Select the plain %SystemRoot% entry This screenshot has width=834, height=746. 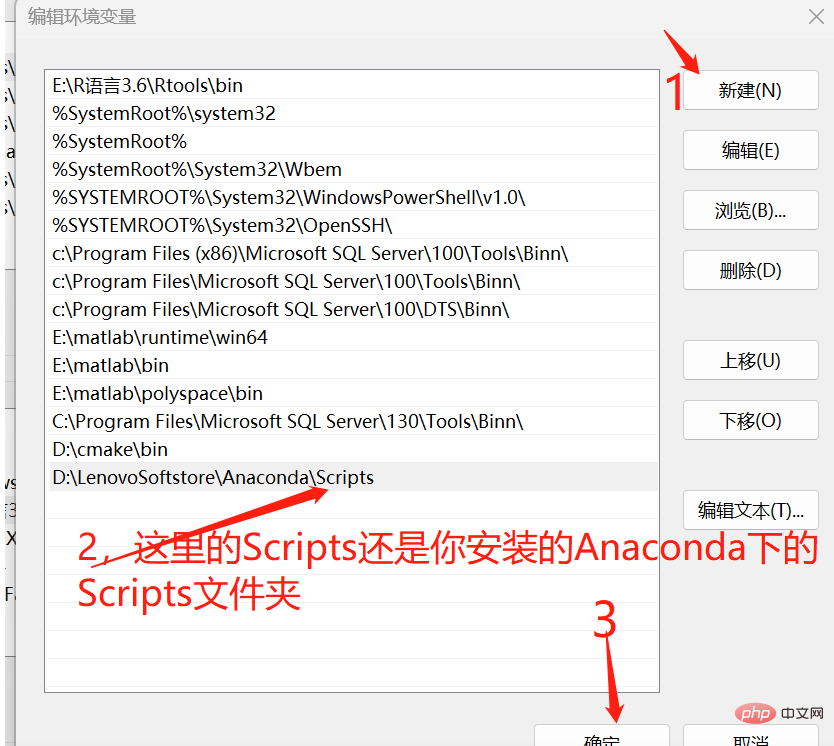pyautogui.click(x=352, y=141)
